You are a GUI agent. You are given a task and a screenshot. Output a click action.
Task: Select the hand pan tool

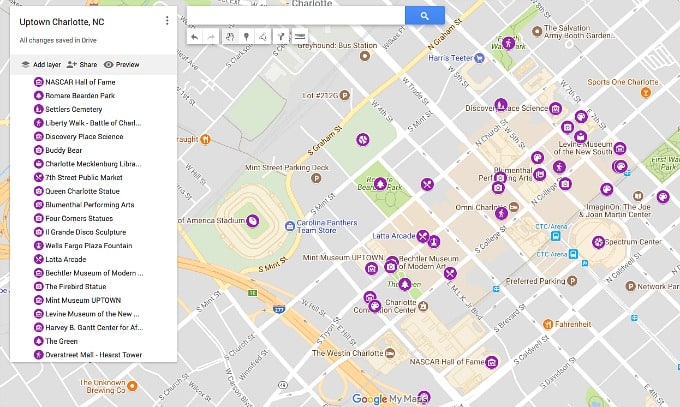(230, 37)
